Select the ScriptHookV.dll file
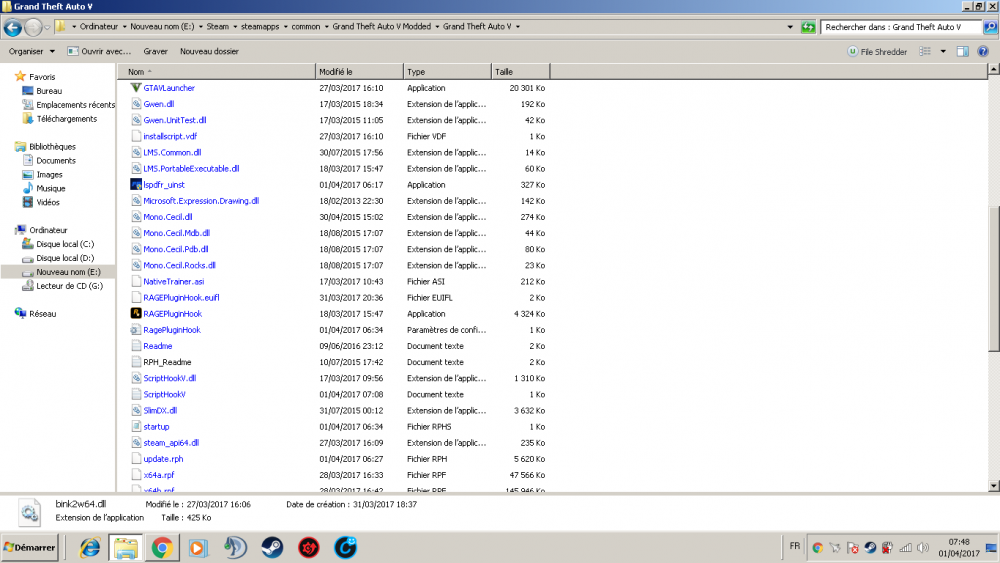Viewport: 1000px width, 563px height. pyautogui.click(x=170, y=378)
